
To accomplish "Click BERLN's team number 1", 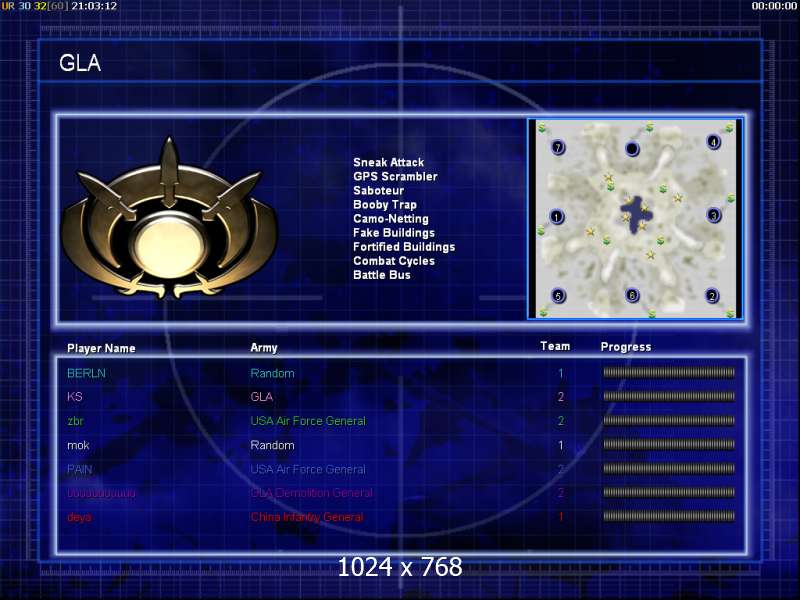I will tap(561, 373).
